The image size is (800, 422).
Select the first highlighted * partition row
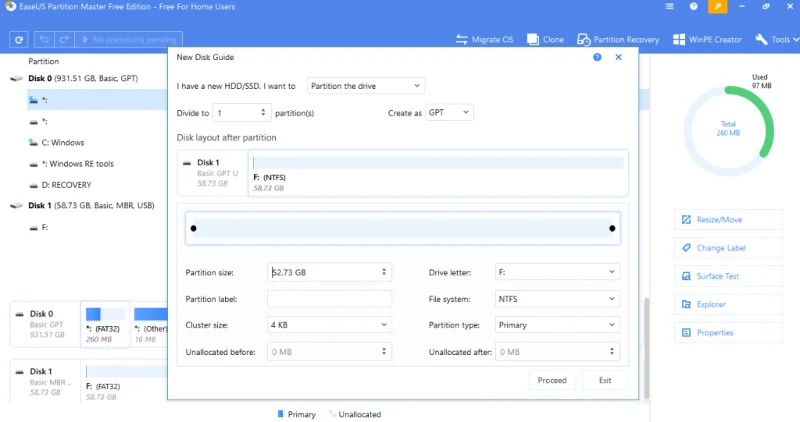click(97, 100)
